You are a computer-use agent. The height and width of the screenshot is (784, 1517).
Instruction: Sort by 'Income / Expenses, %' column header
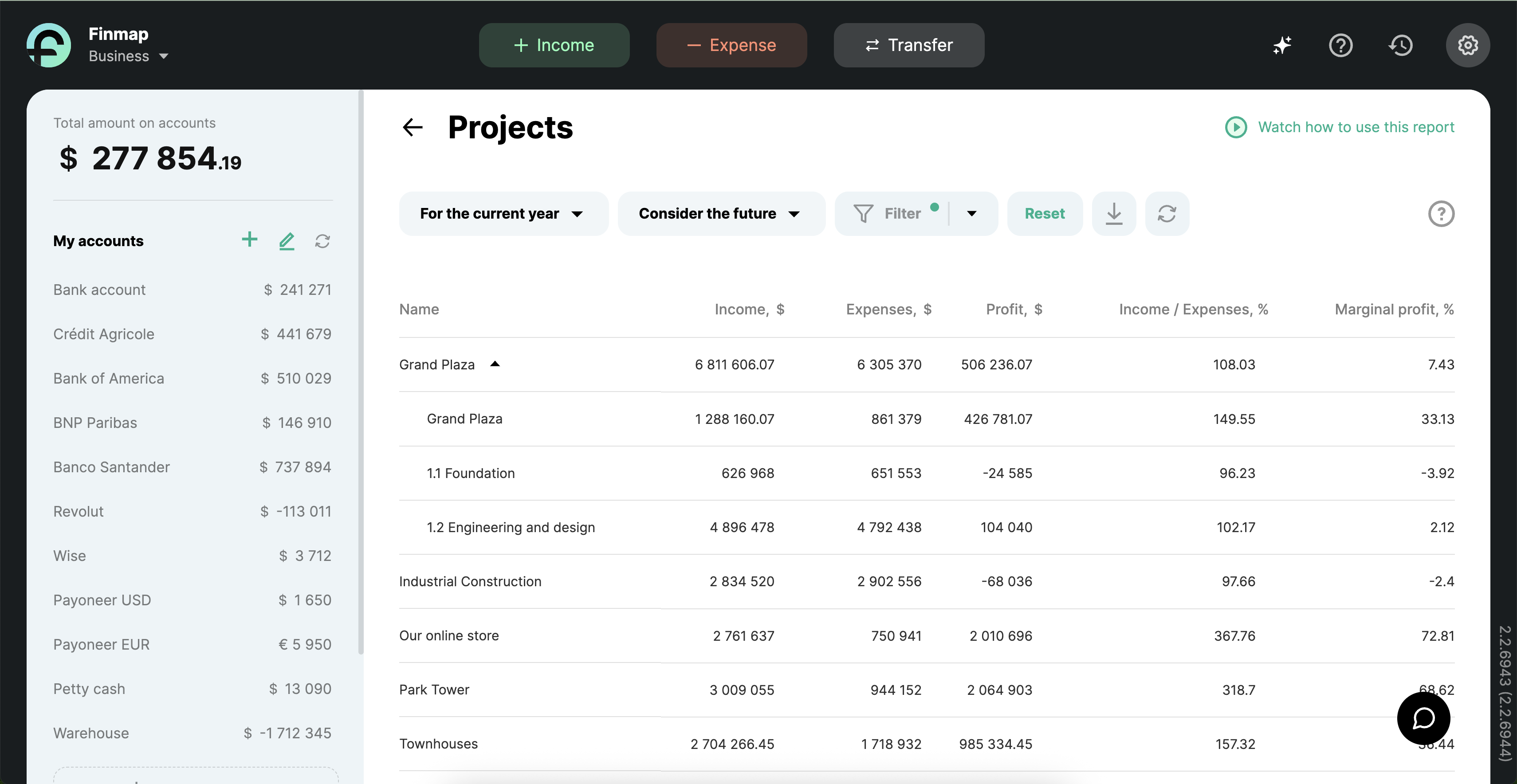click(1193, 310)
